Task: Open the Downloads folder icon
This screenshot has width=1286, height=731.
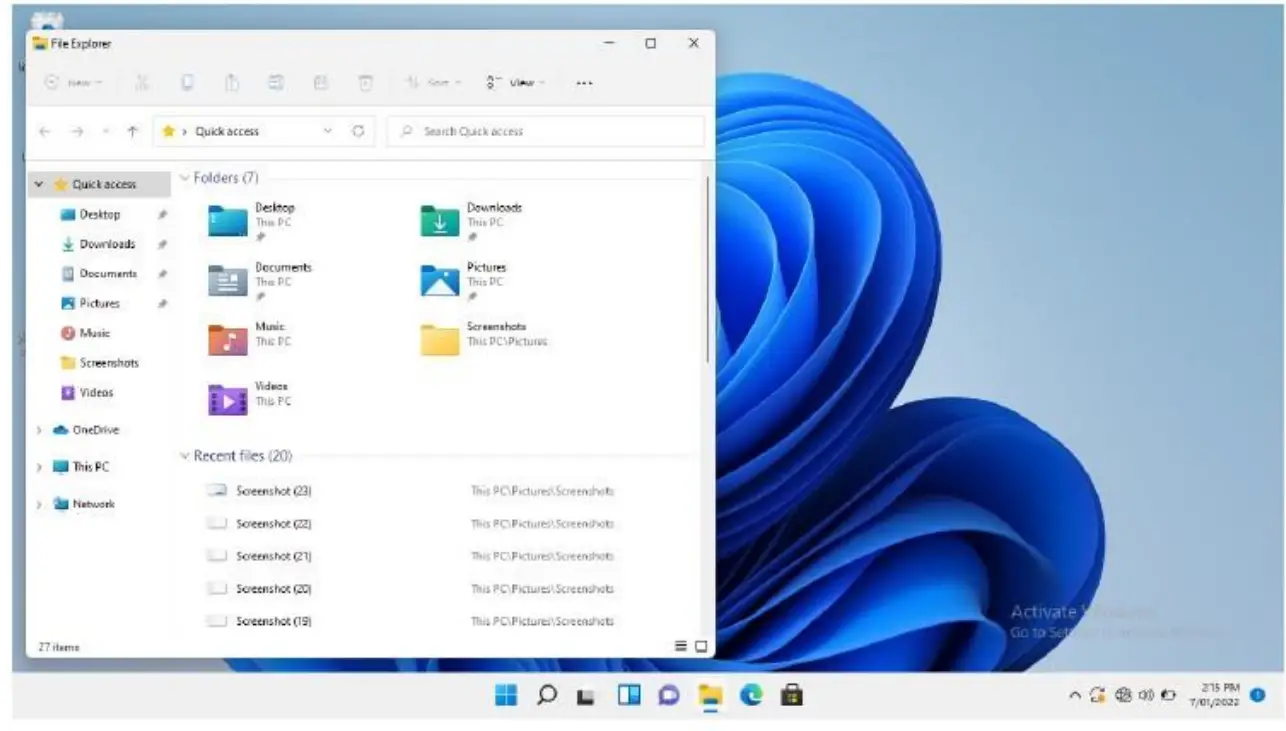Action: click(x=440, y=221)
